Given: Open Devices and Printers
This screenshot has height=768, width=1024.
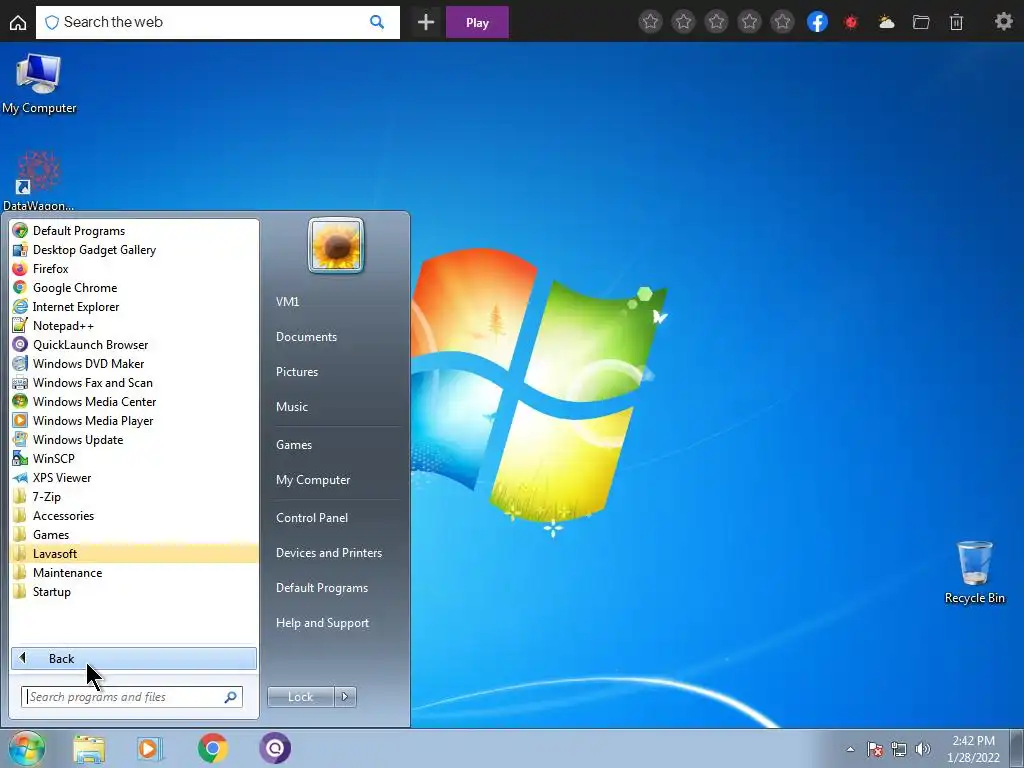Looking at the screenshot, I should coord(328,552).
